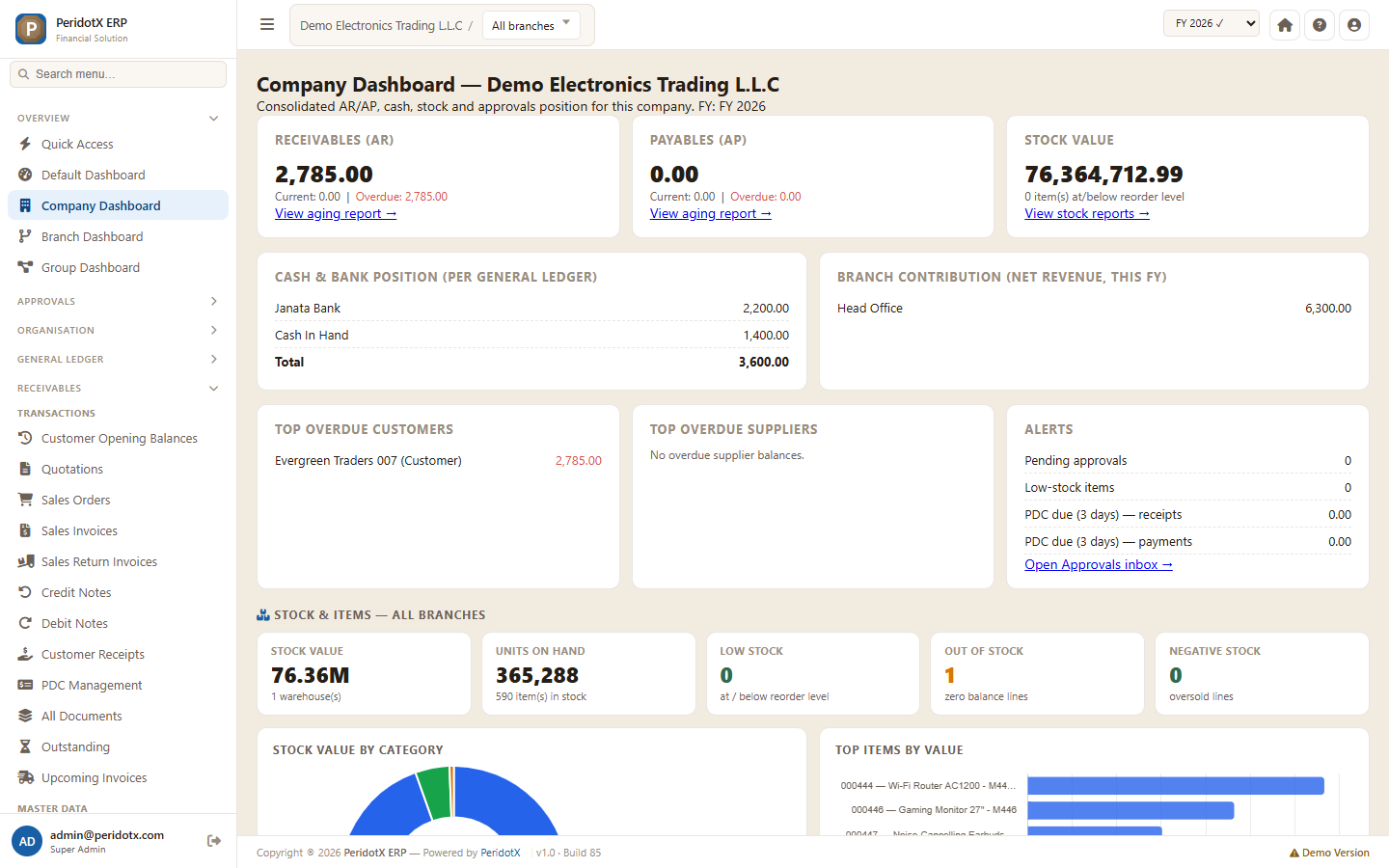Viewport: 1389px width, 868px height.
Task: Open Customer Opening Balances menu item
Action: [x=119, y=438]
